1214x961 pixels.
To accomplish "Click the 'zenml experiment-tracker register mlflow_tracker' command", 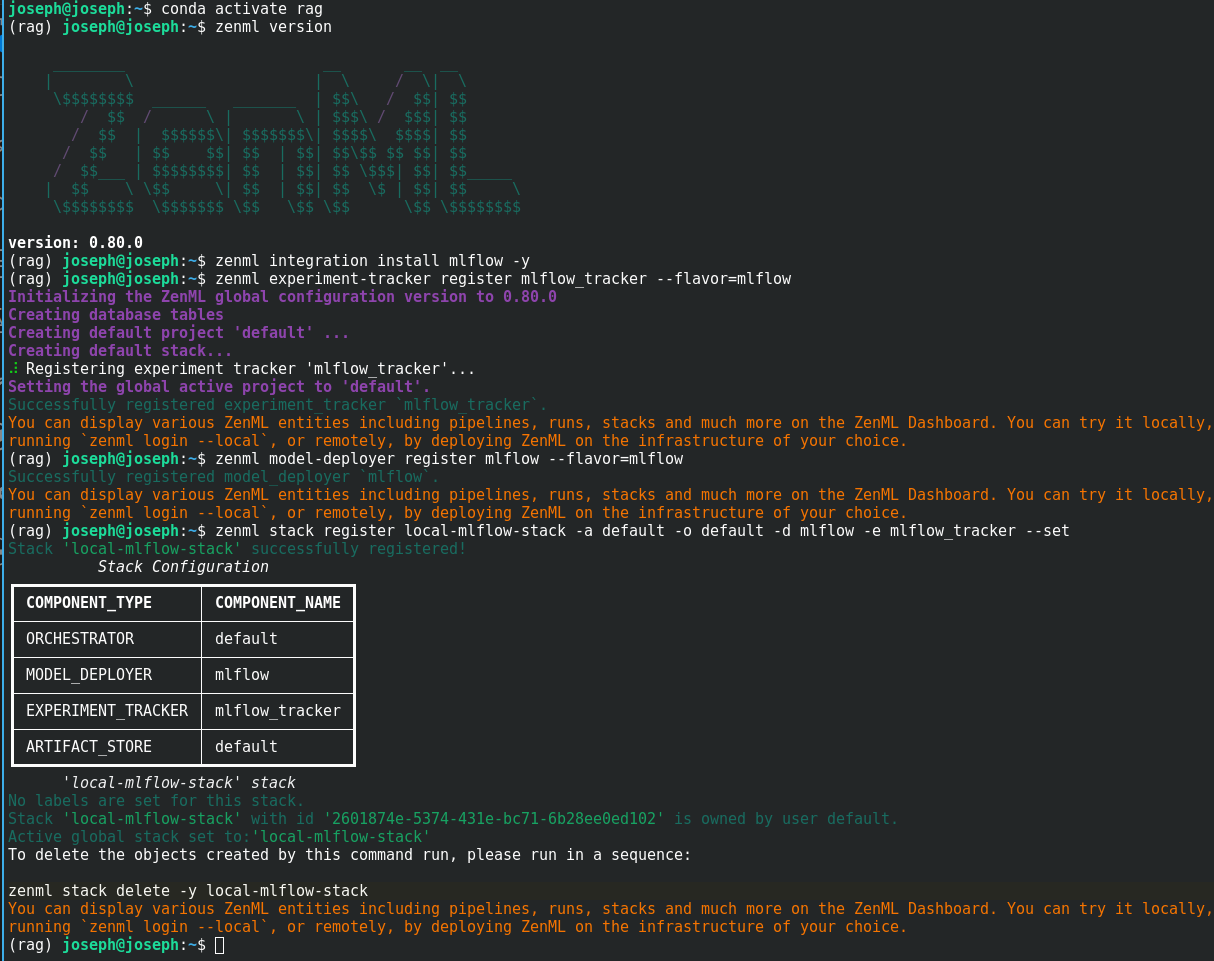I will (503, 279).
